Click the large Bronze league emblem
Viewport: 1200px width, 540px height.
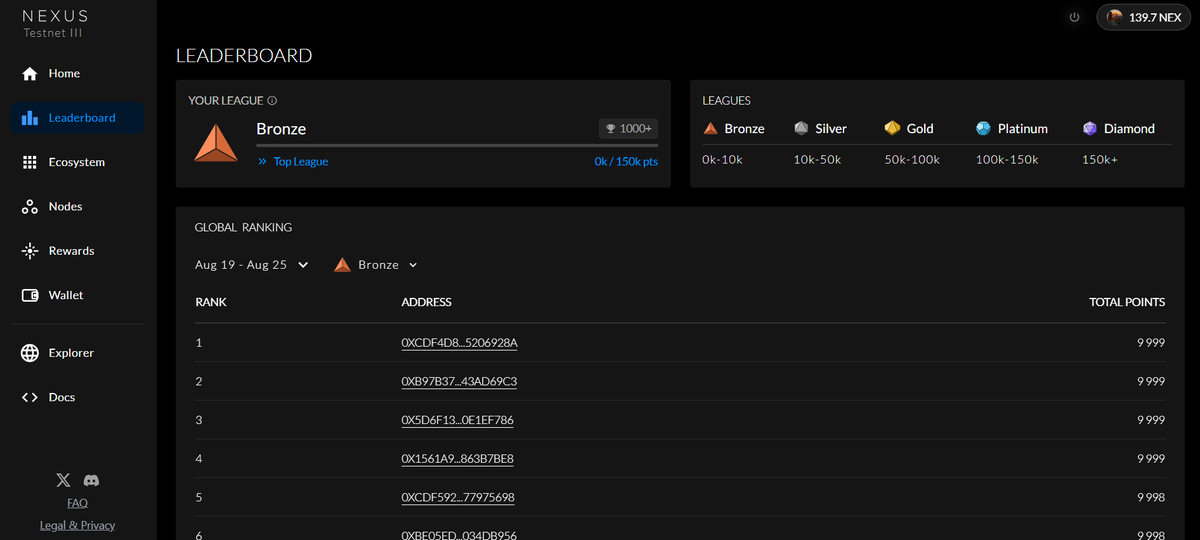coord(215,143)
